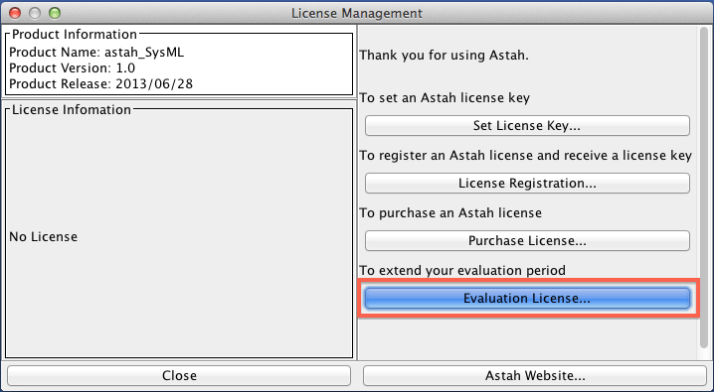Screen dimensions: 714x392
Task: Click 'Thank you for using Astah.' text
Action: [x=444, y=56]
